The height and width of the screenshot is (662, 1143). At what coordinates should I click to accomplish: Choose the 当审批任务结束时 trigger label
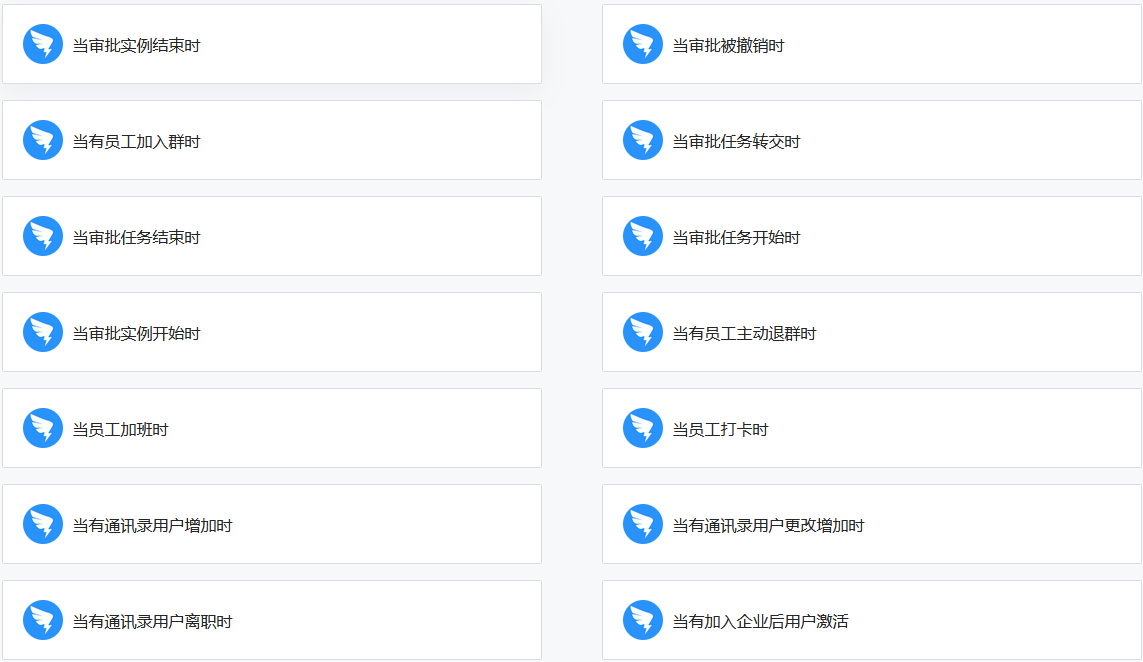point(136,238)
